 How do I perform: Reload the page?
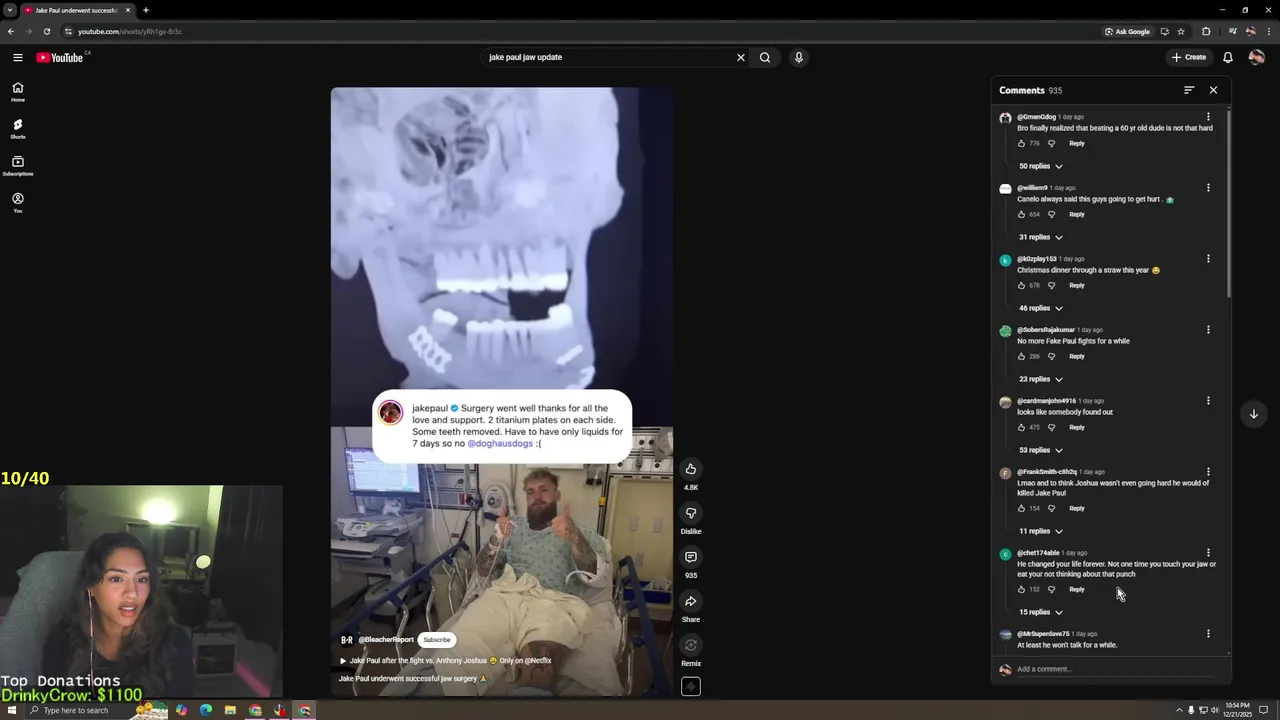46,31
